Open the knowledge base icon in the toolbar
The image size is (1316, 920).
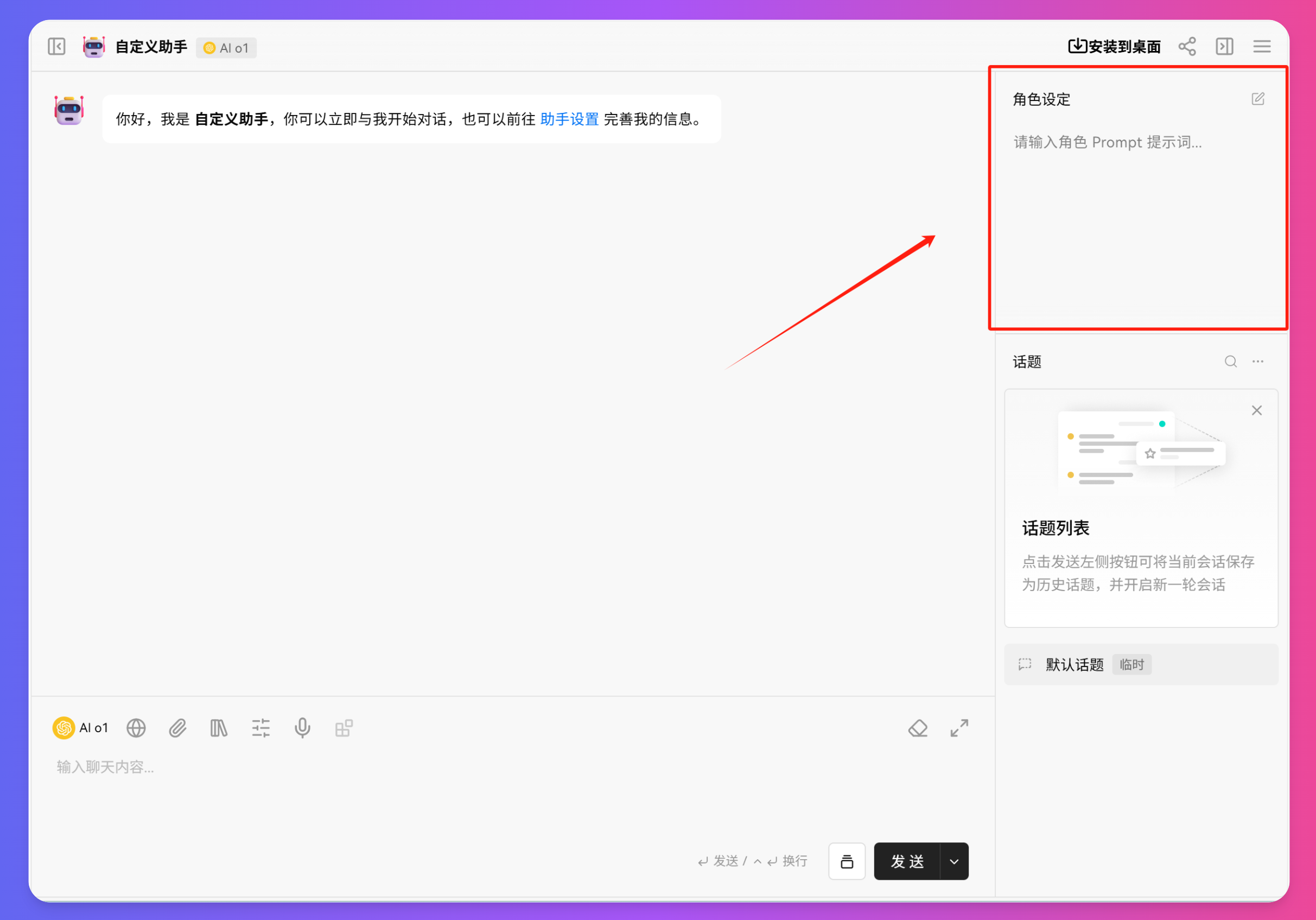[218, 727]
